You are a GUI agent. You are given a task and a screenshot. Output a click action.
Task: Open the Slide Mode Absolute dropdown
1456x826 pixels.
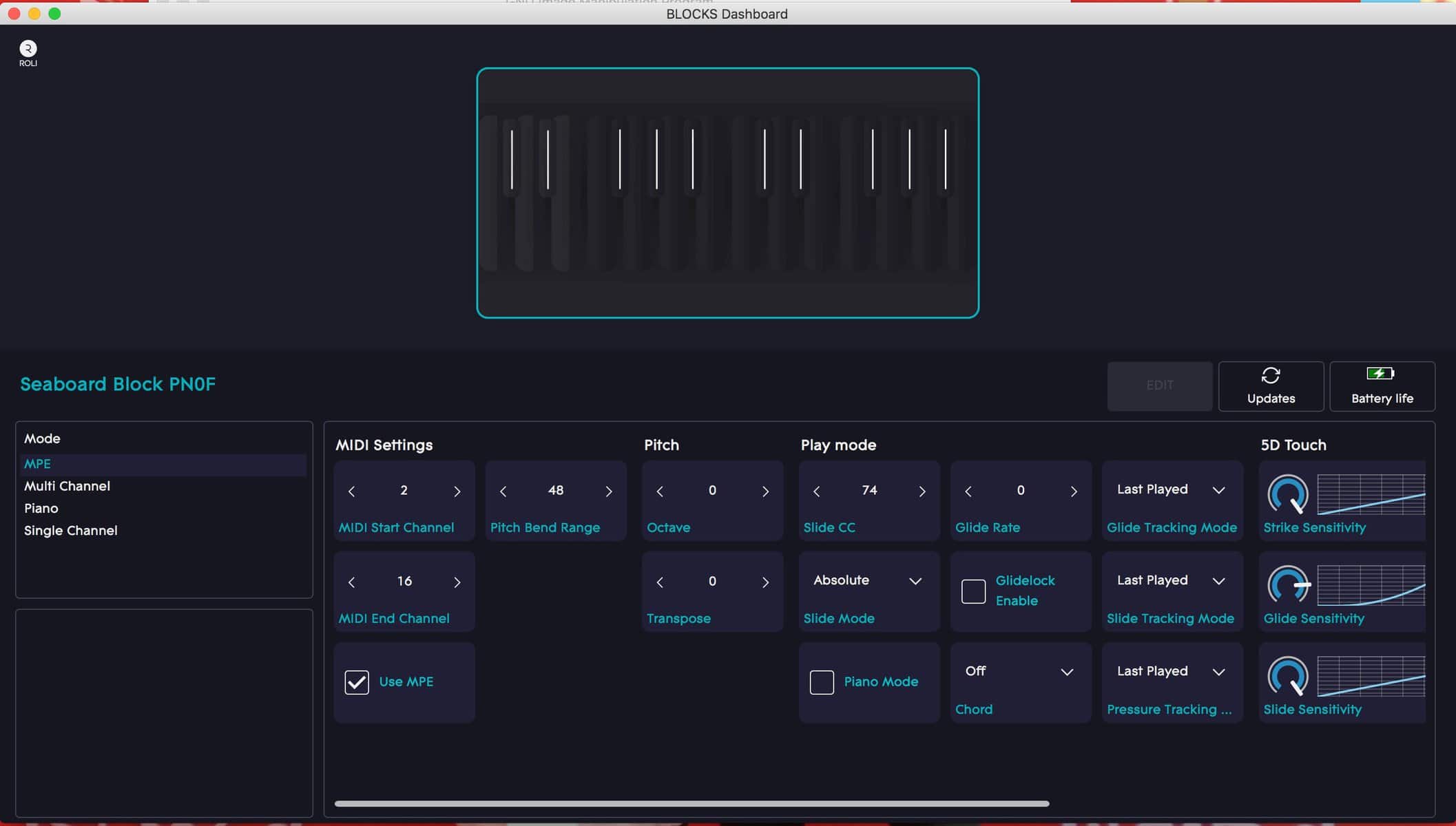(x=869, y=580)
